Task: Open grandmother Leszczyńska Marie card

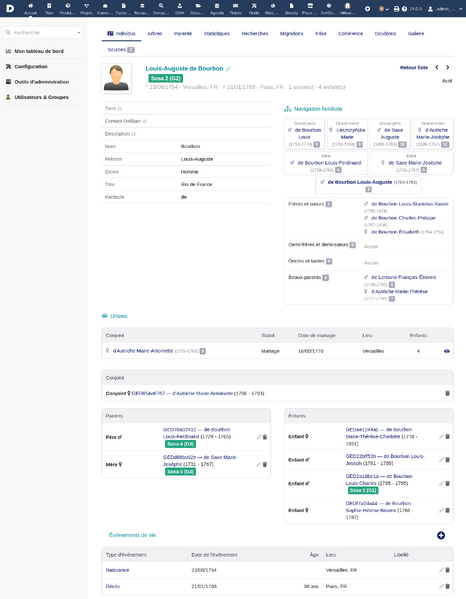Action: 347,134
